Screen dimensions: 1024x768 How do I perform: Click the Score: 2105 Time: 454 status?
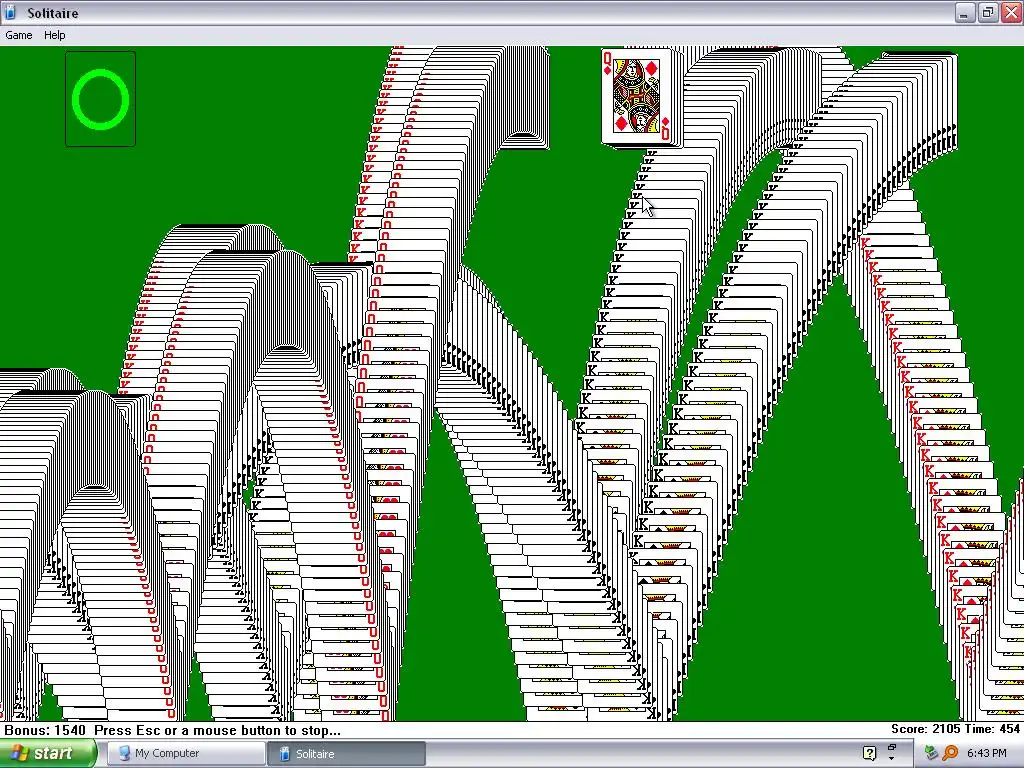tap(955, 729)
